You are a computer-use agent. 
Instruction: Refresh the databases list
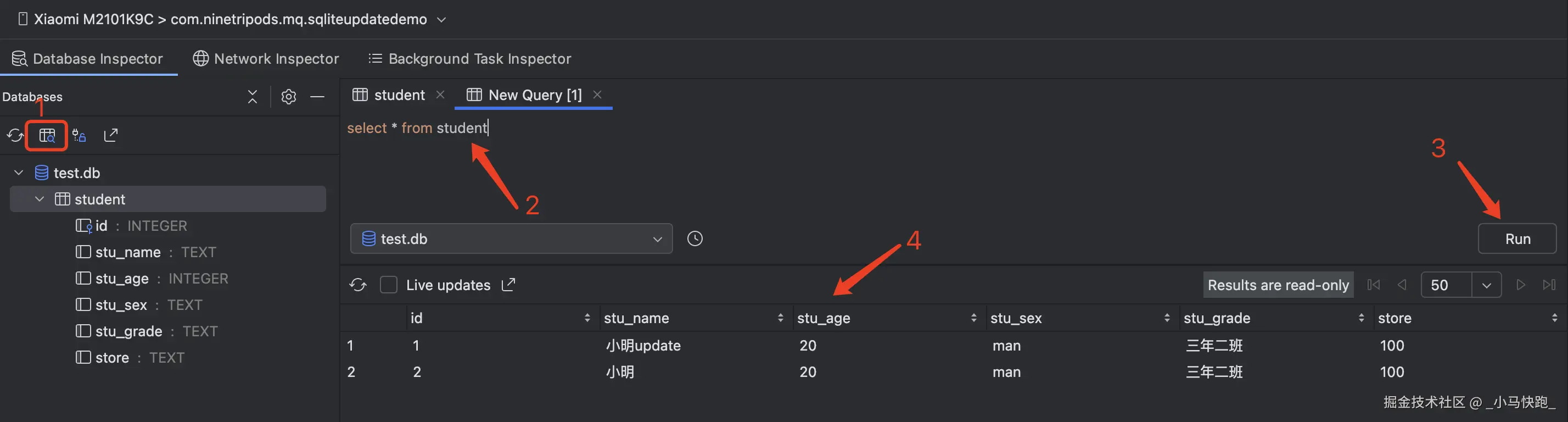coord(15,135)
